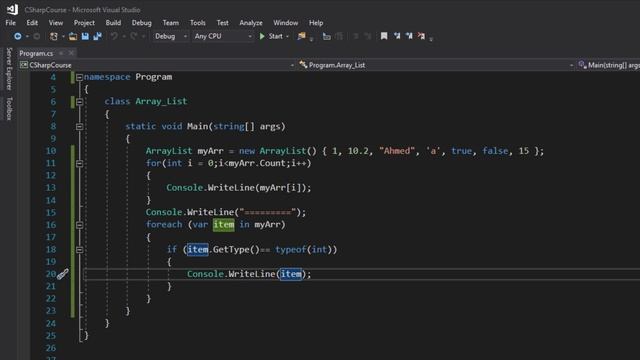Image resolution: width=640 pixels, height=360 pixels.
Task: Toggle a bookmark with the bookmark icon
Action: 384,36
